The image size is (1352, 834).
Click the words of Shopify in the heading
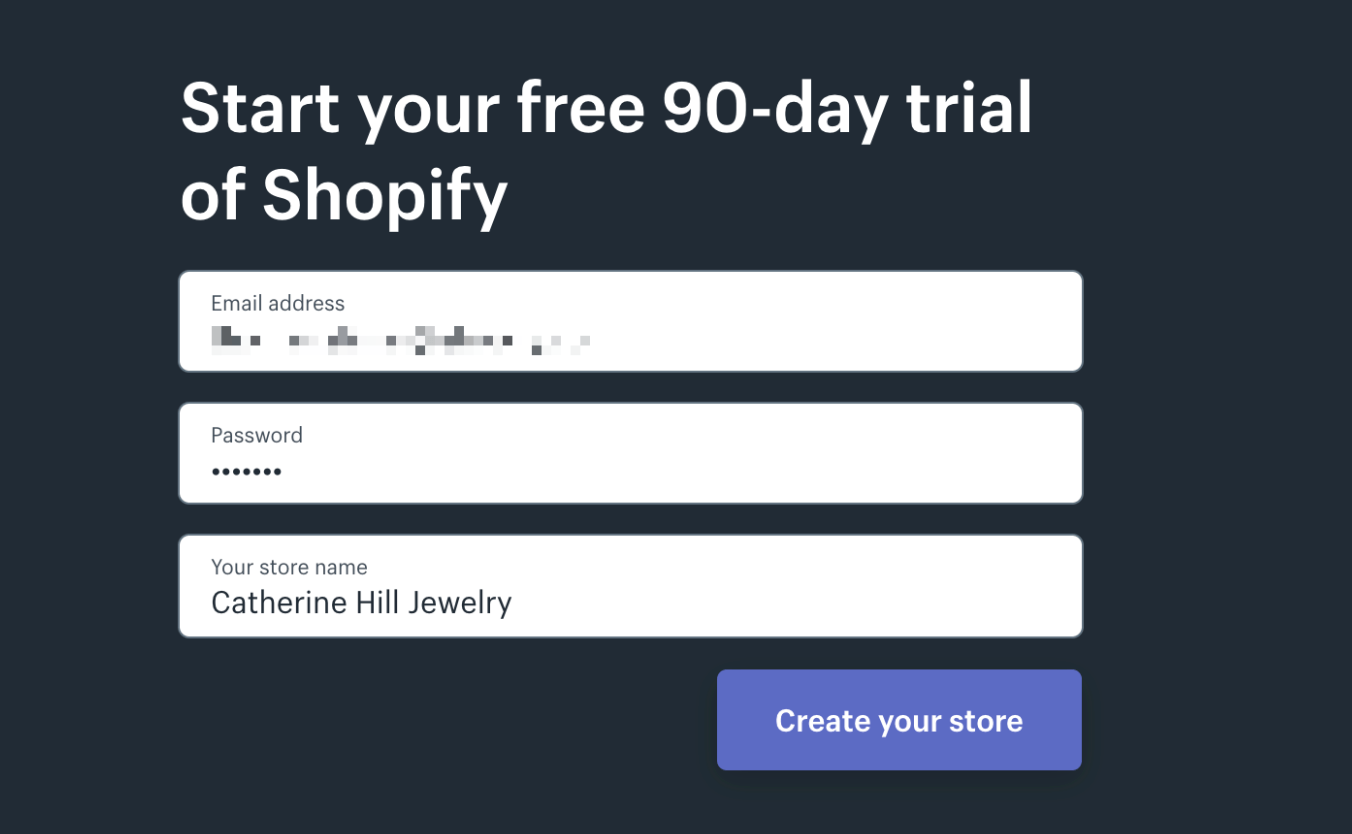point(343,194)
